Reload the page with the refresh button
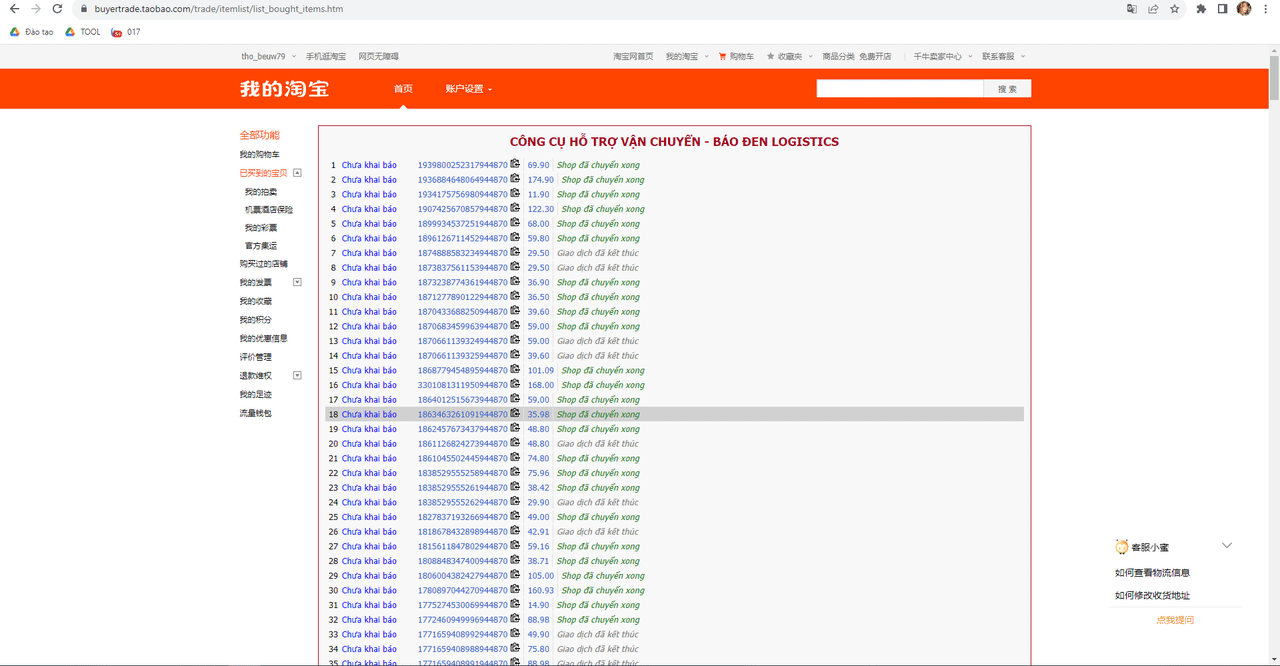The width and height of the screenshot is (1280, 666). coord(58,9)
